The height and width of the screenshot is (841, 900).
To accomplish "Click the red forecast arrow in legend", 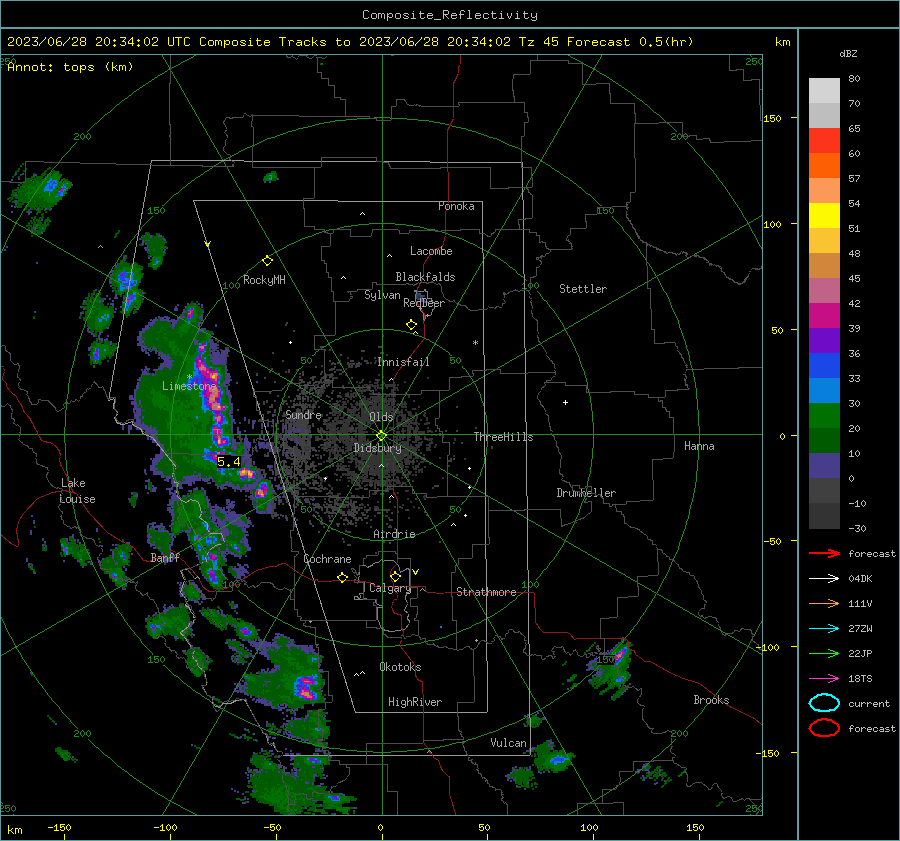I will [824, 553].
